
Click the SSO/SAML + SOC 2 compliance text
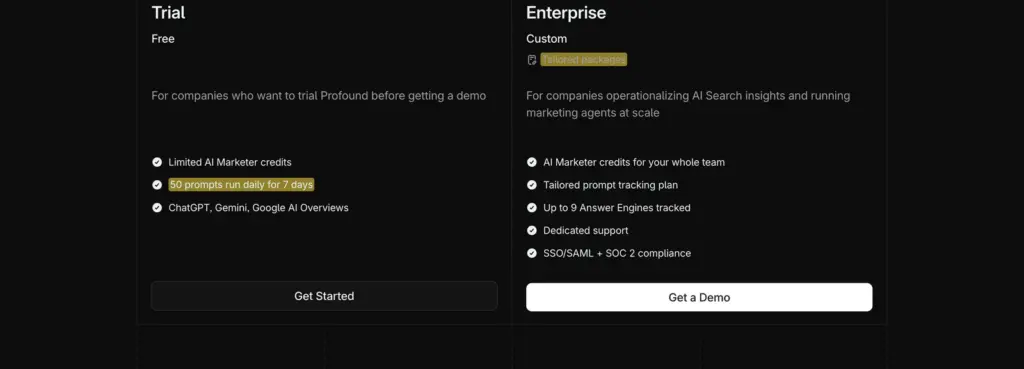(617, 253)
